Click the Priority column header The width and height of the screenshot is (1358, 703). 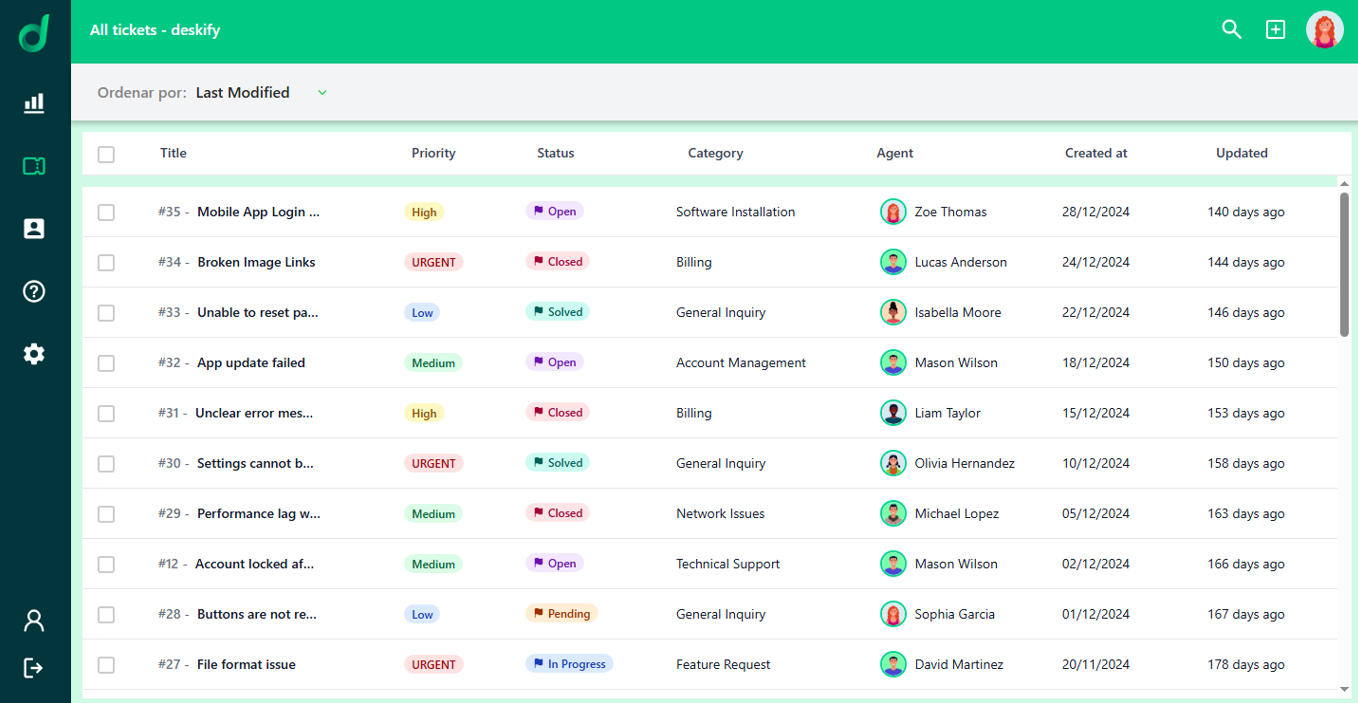(433, 153)
